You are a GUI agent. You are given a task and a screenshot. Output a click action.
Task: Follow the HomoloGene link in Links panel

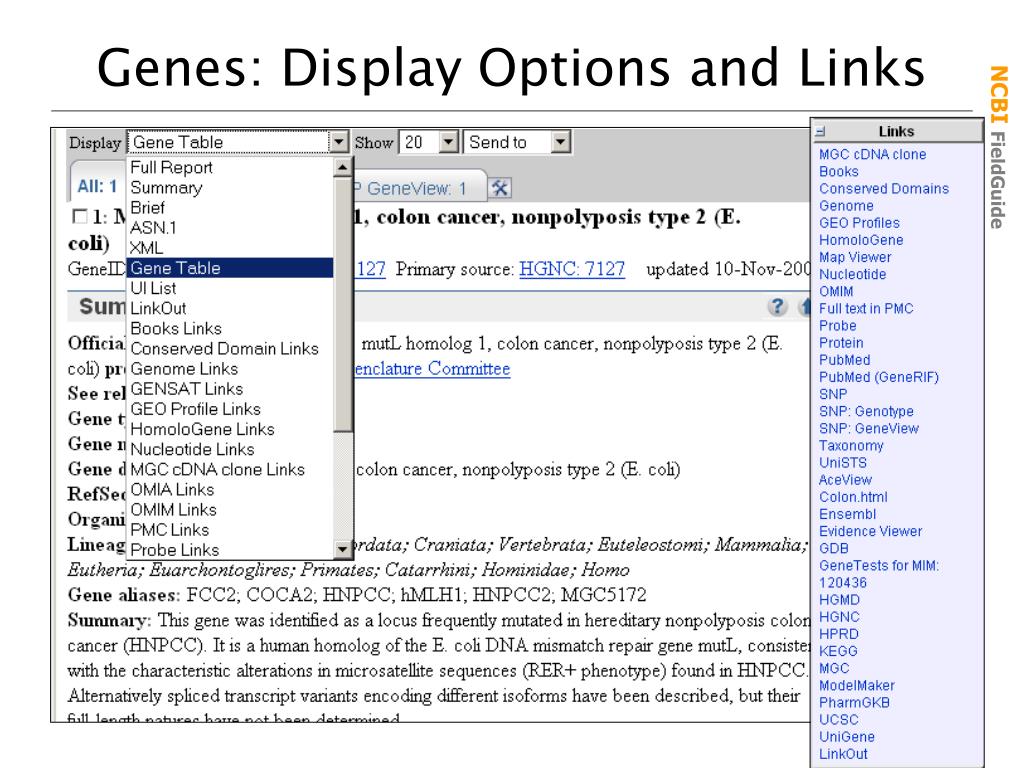pos(861,240)
